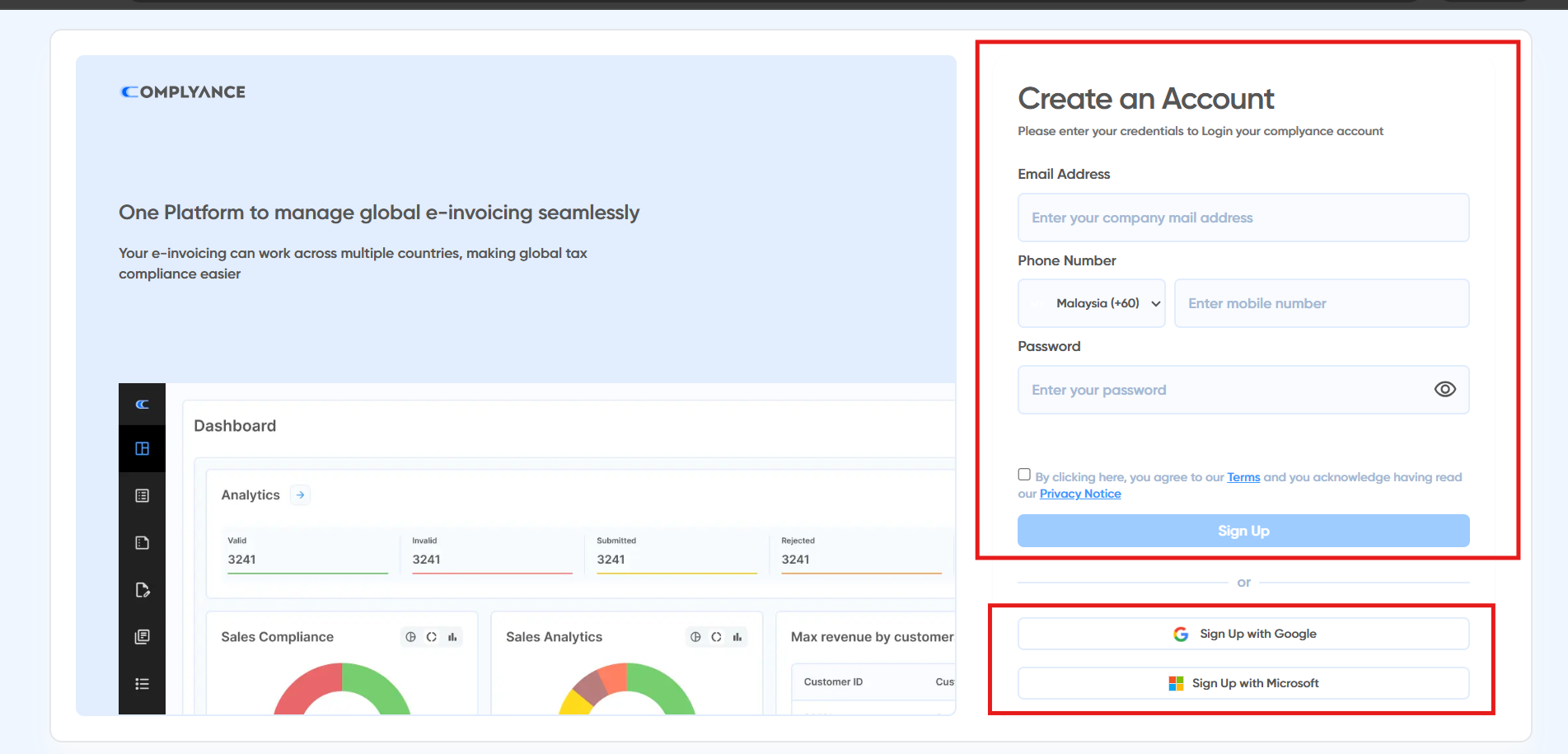The width and height of the screenshot is (1568, 754).
Task: Open the list document icon in sidebar
Action: tap(142, 495)
